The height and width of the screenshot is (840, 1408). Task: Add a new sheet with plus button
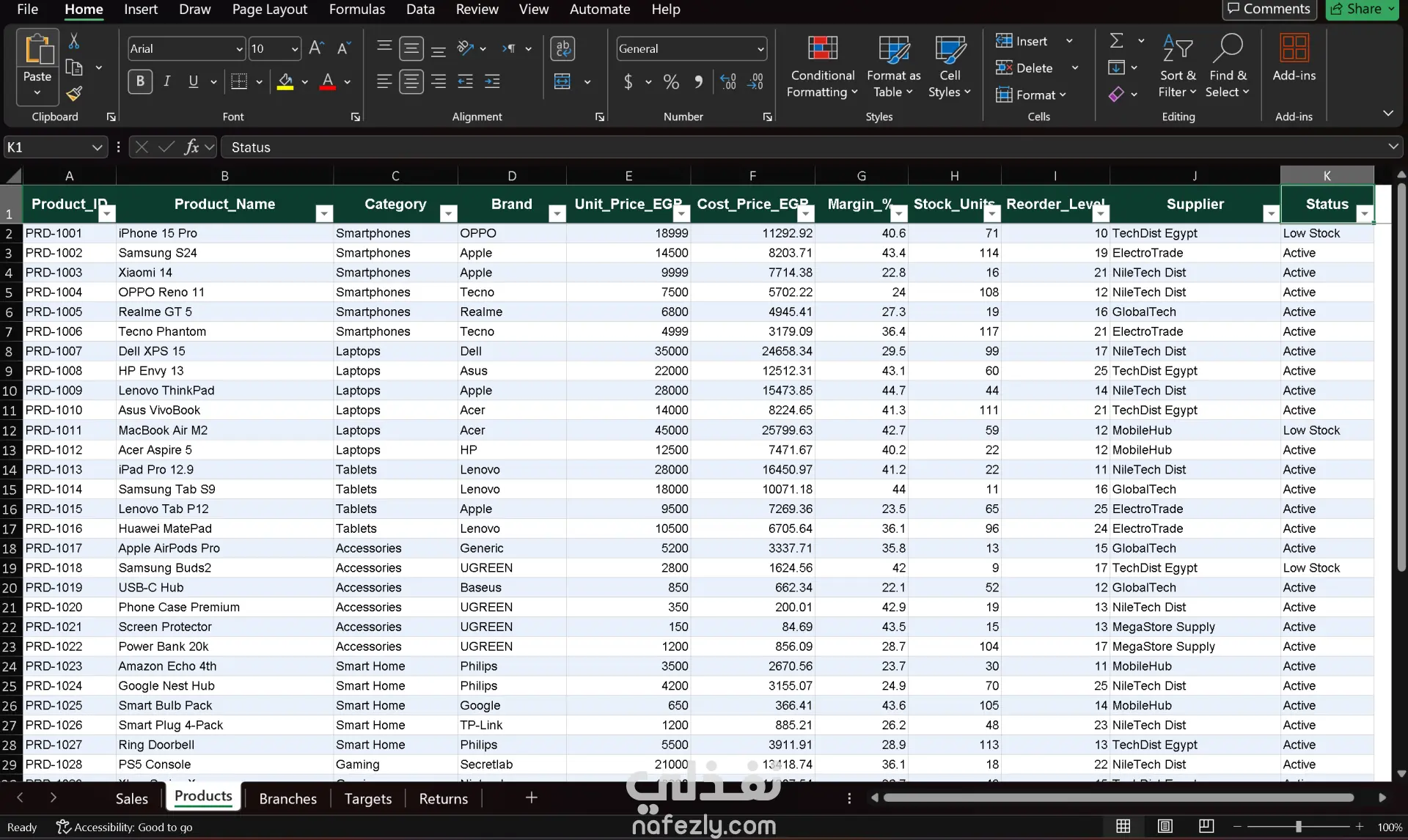(x=532, y=797)
